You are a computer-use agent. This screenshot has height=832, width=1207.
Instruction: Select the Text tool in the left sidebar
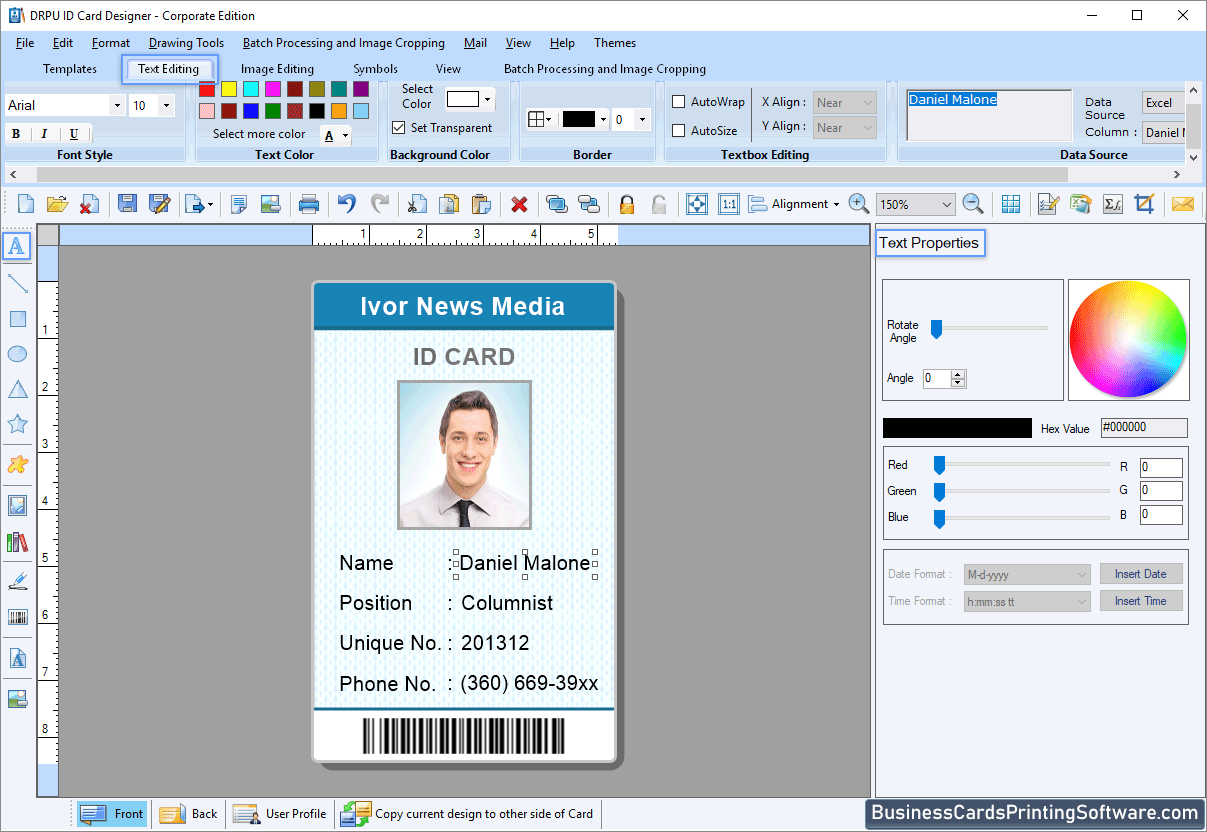point(16,245)
